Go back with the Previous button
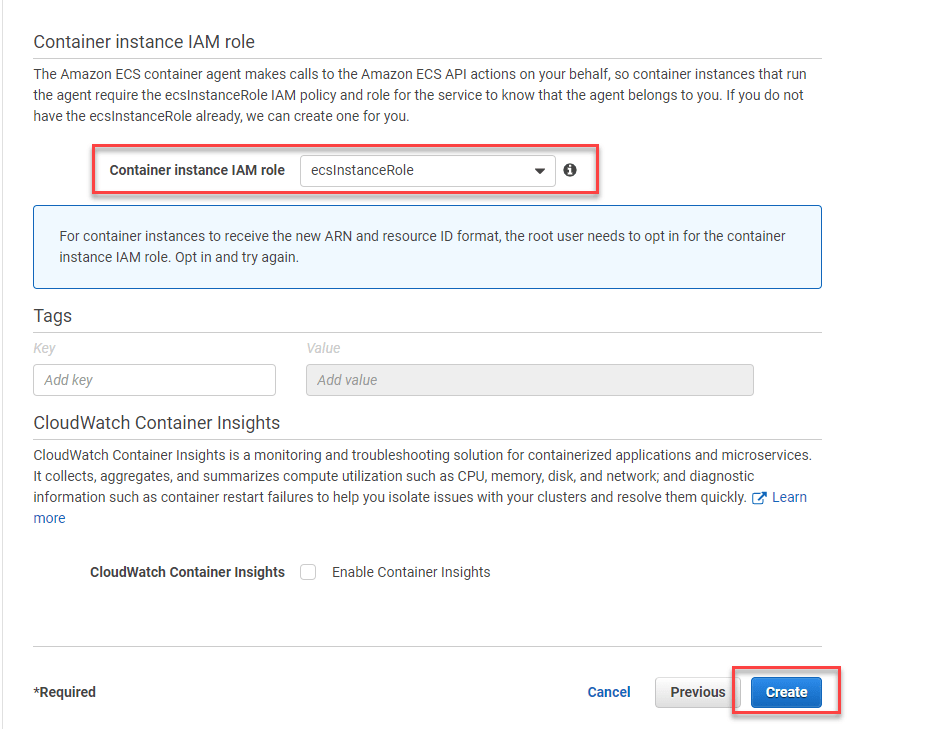 pos(697,692)
